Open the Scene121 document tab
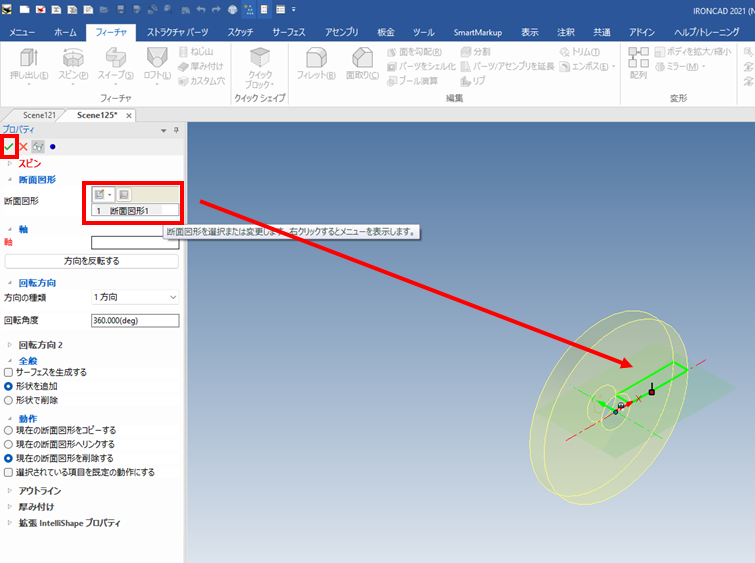Image resolution: width=755 pixels, height=563 pixels. 40,115
